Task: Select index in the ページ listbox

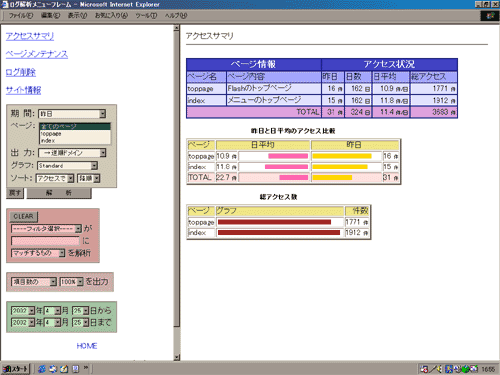Action: pos(75,141)
